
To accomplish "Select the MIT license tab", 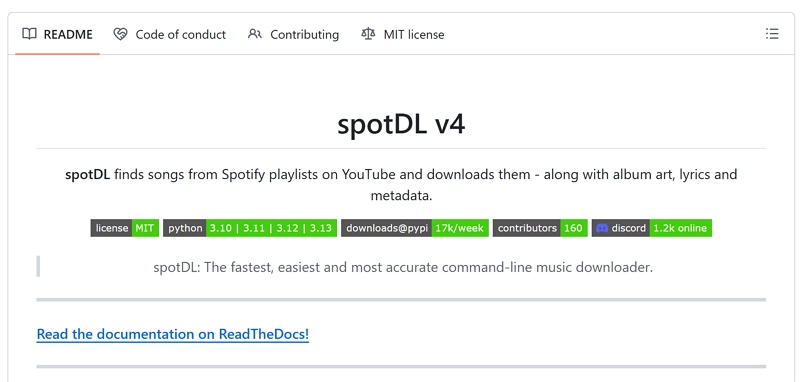I will tap(403, 34).
